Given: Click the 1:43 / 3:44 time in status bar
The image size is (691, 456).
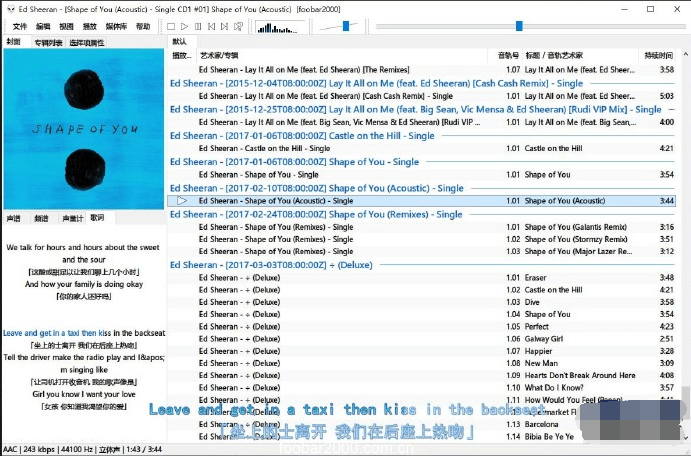Looking at the screenshot, I should click(144, 449).
